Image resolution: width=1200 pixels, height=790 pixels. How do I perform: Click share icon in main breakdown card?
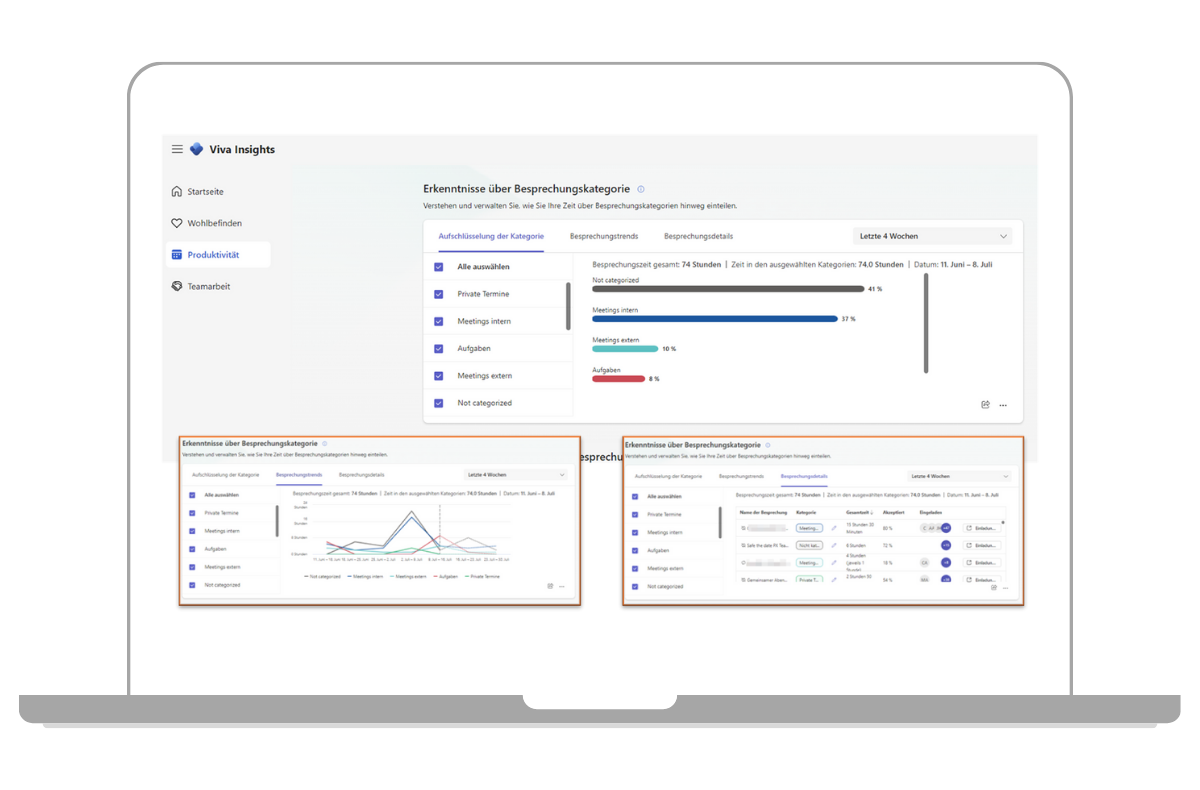click(985, 405)
